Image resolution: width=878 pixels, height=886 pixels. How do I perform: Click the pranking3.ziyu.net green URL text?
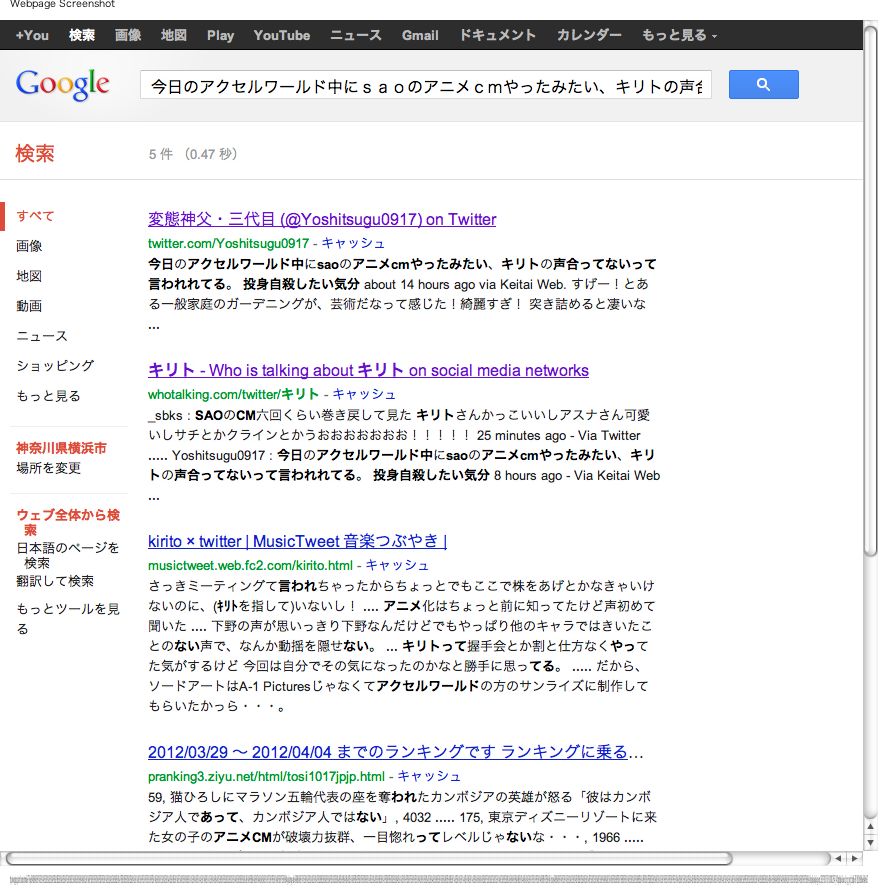coord(266,776)
